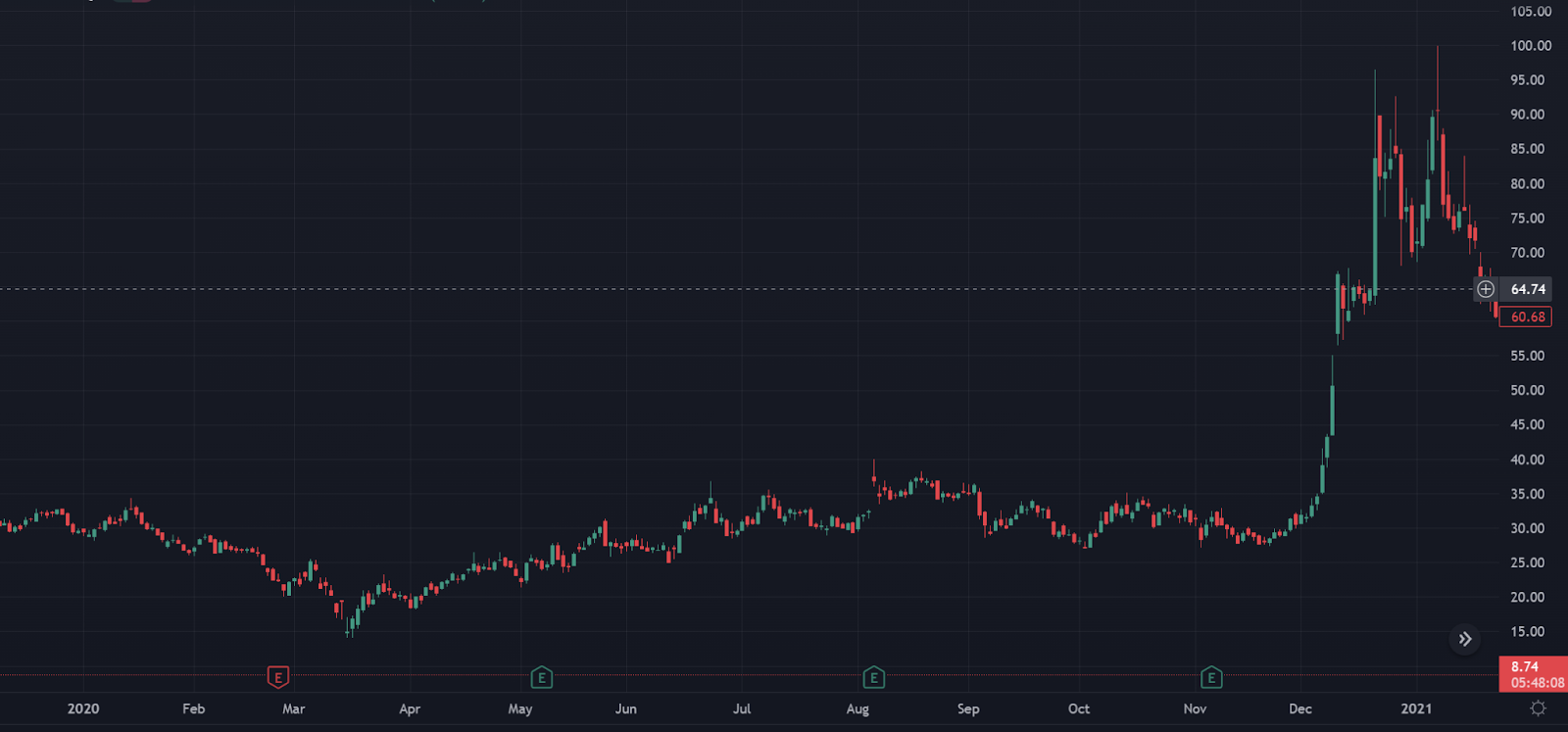Open the green earnings marker near Aug
Image resolution: width=1568 pixels, height=732 pixels.
[873, 677]
